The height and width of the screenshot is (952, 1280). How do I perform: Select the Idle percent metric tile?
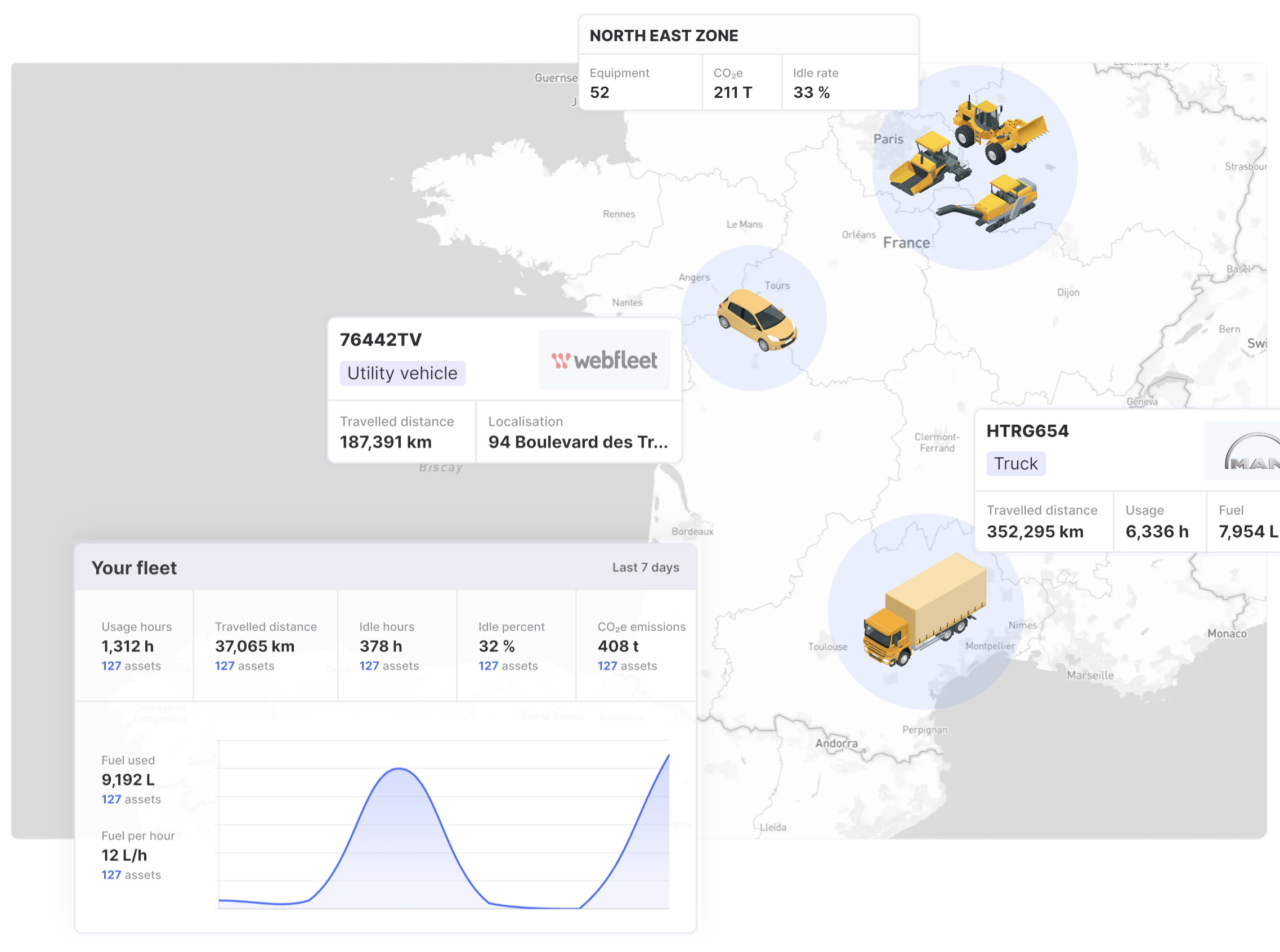pos(516,645)
